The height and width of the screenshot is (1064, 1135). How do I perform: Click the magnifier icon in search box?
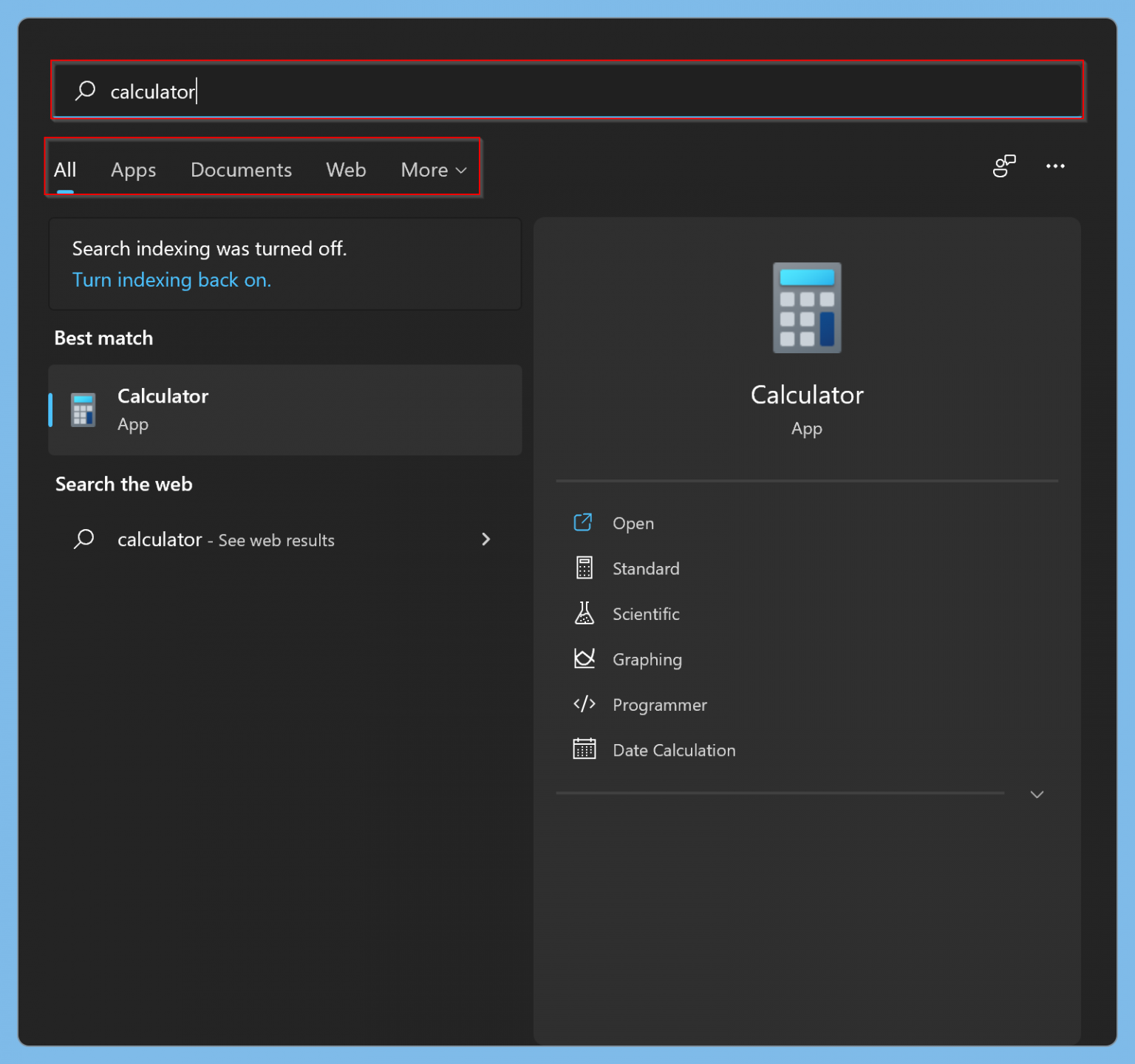(85, 91)
